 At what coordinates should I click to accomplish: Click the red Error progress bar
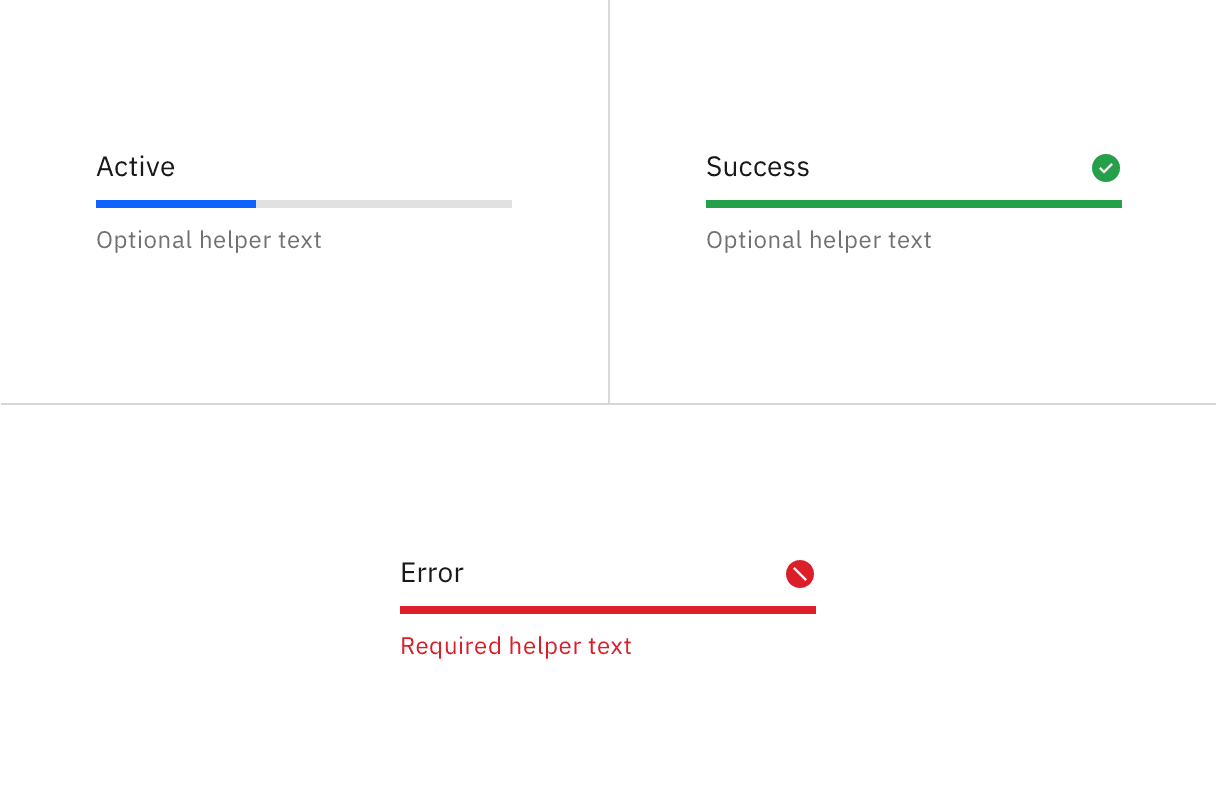[607, 609]
